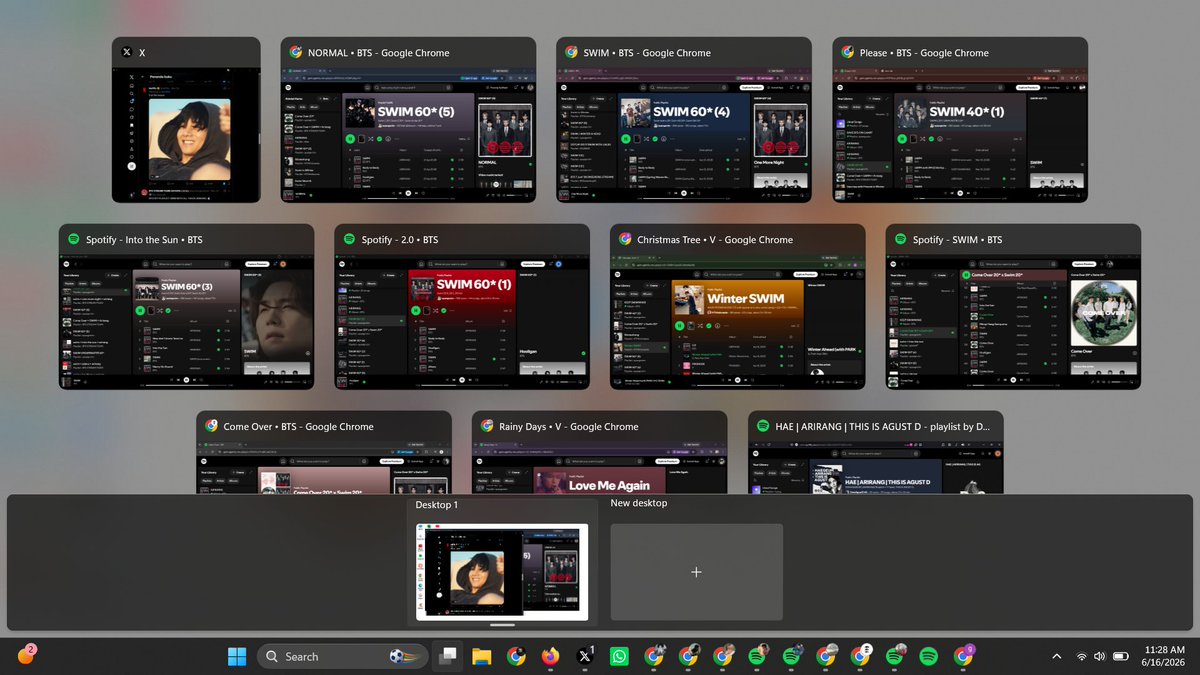Open Firefox from the taskbar
The width and height of the screenshot is (1200, 675).
tap(550, 656)
